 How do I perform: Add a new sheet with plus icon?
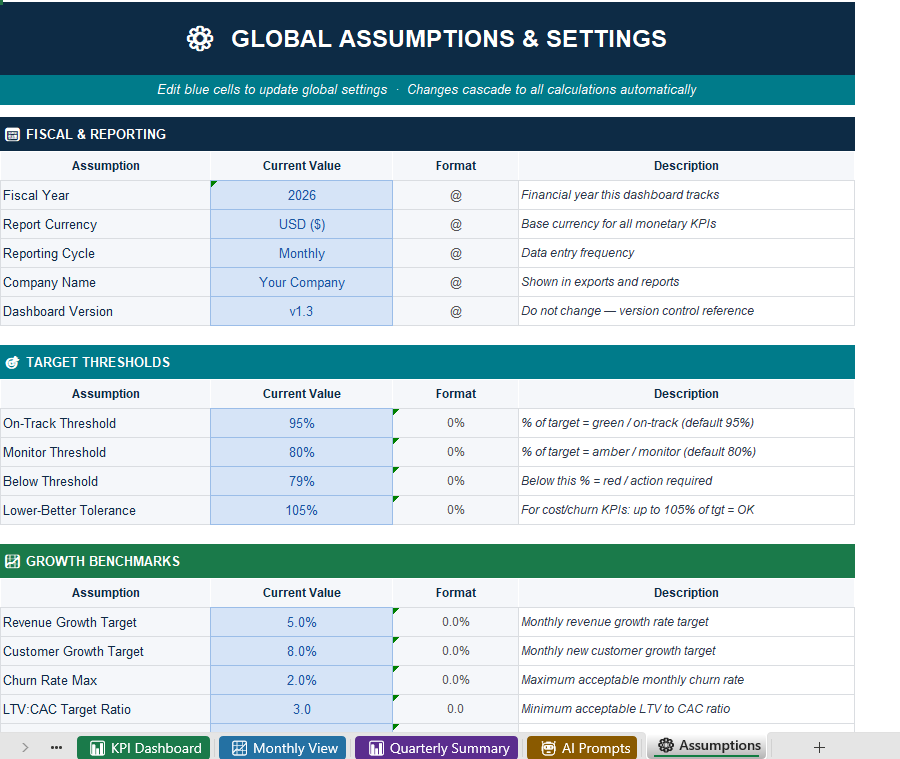[819, 747]
